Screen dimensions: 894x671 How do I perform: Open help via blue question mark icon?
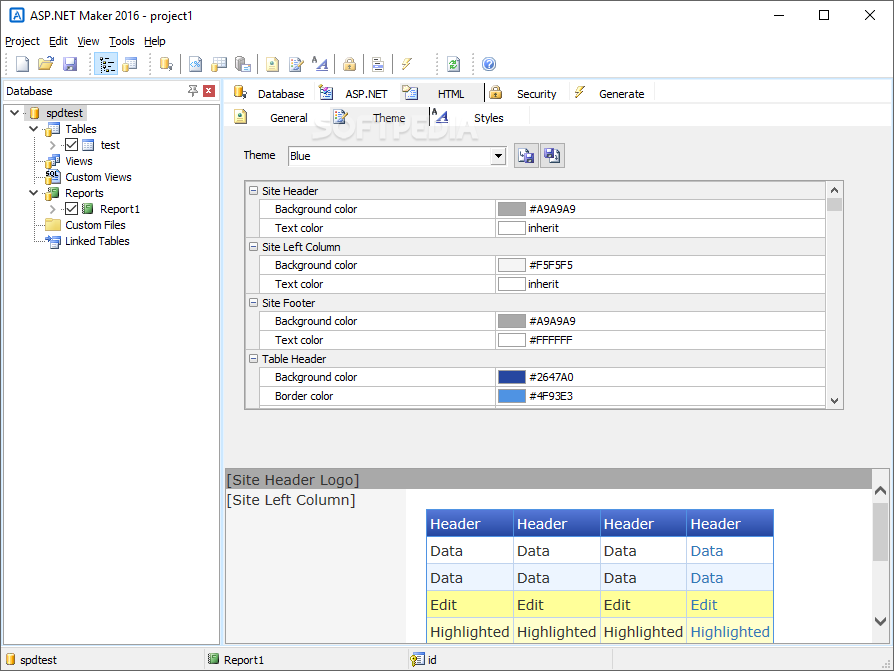tap(489, 64)
